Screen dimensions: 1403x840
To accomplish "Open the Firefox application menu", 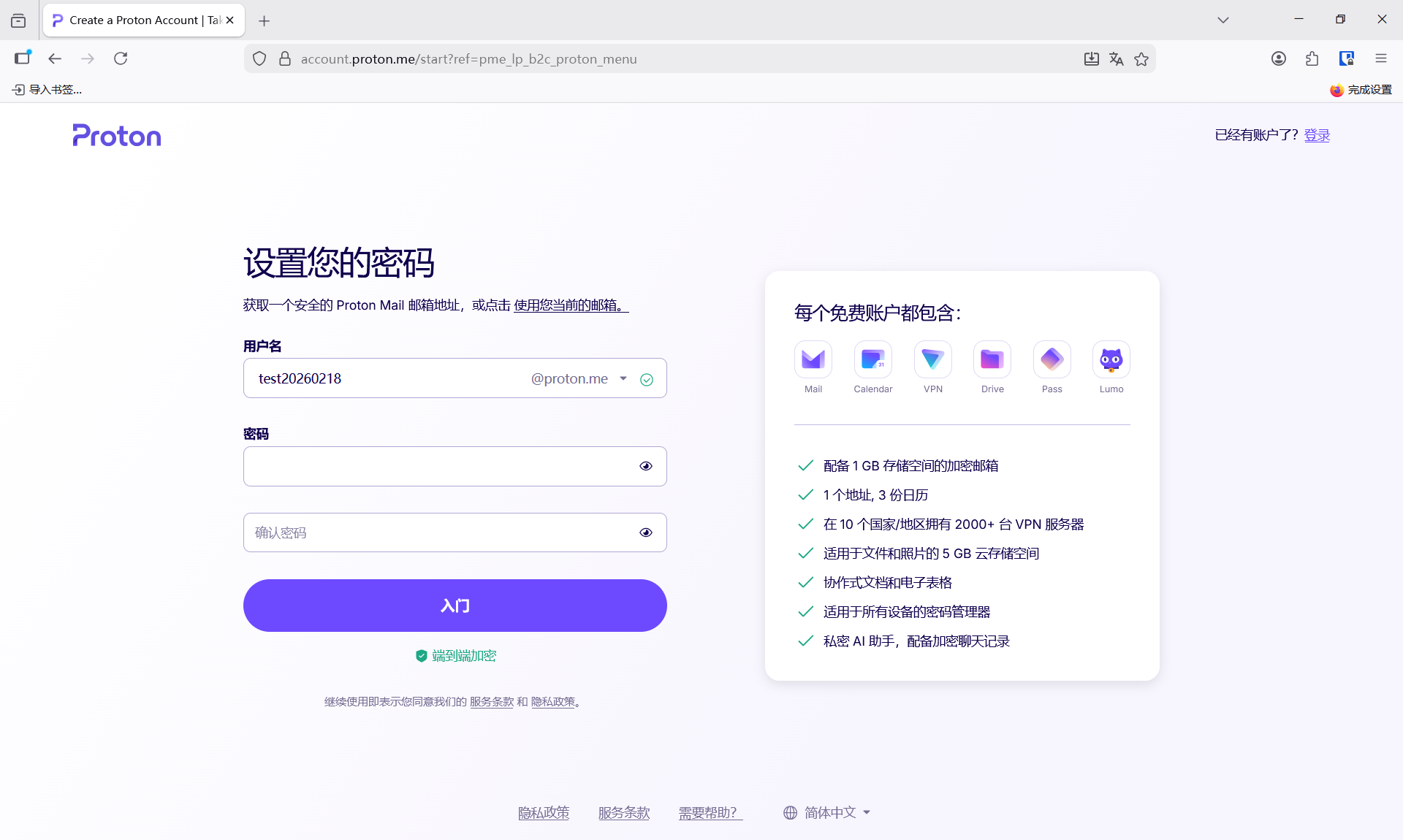I will point(1380,58).
